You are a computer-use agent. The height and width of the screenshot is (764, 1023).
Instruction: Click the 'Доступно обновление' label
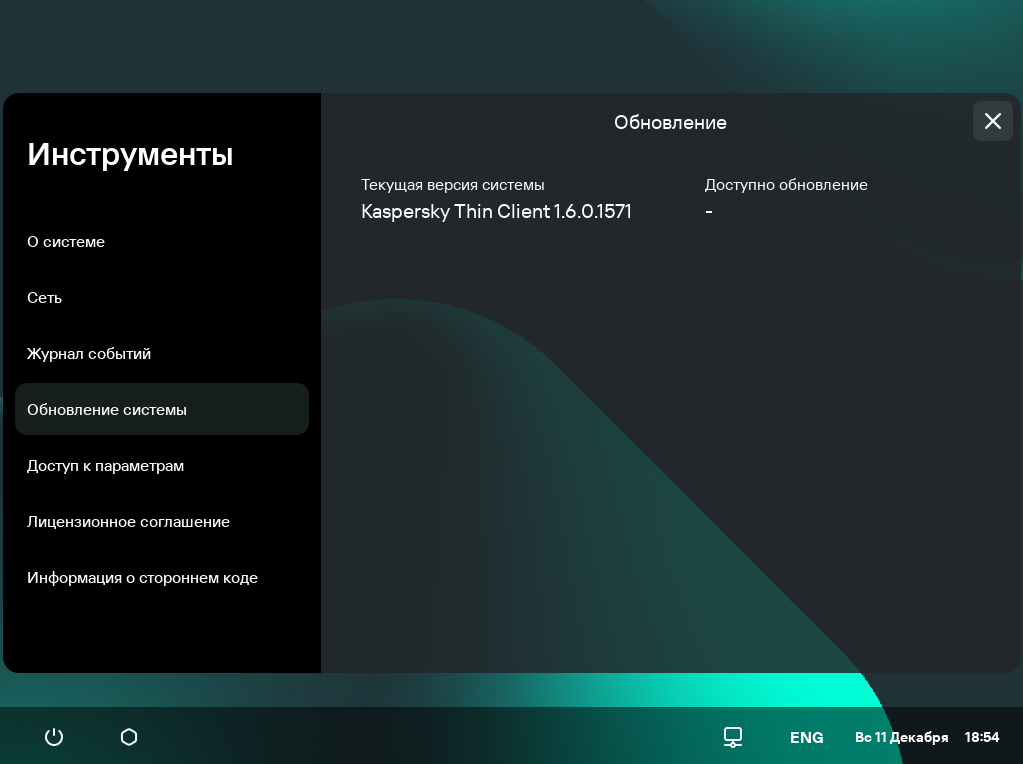(786, 185)
